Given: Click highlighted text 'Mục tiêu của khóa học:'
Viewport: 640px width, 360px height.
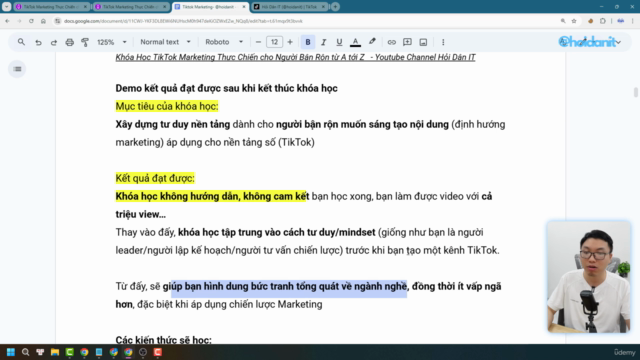Looking at the screenshot, I should click(167, 106).
